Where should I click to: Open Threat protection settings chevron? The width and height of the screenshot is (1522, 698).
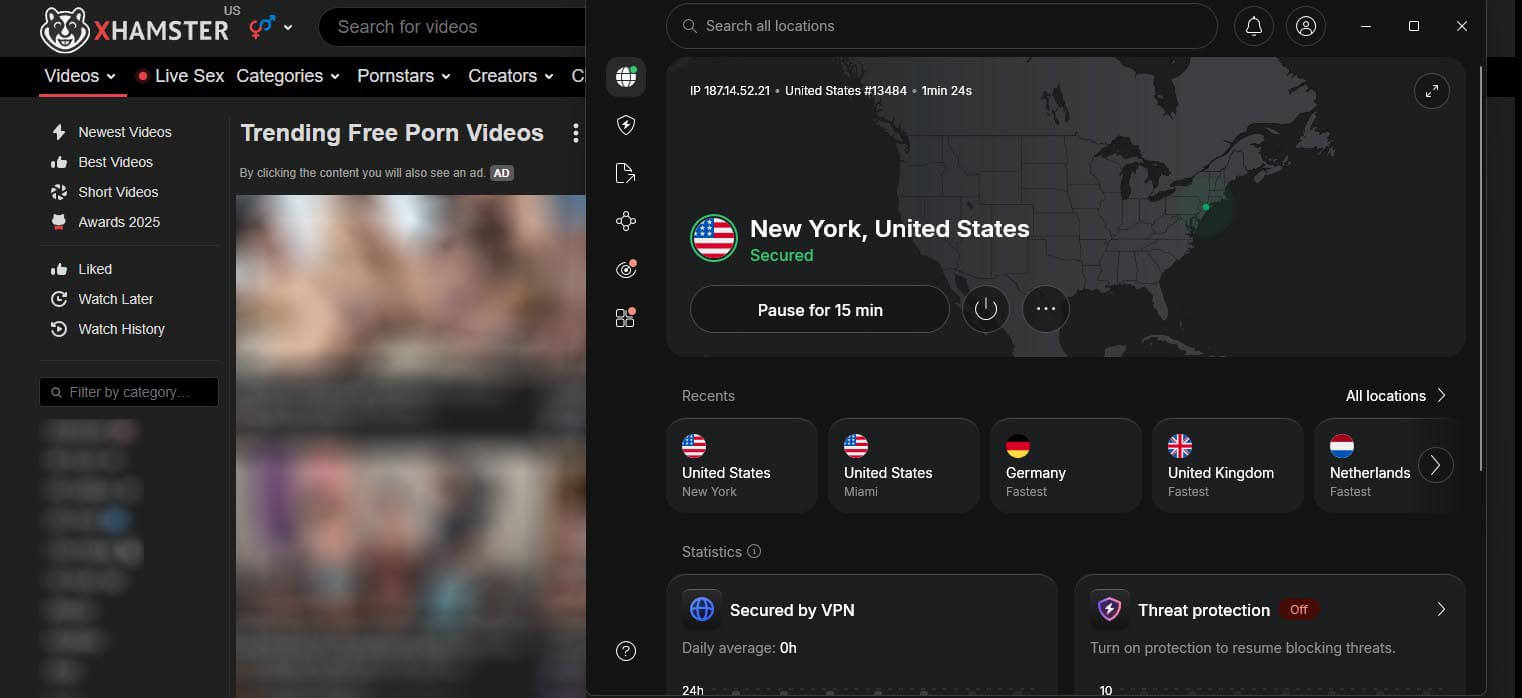coord(1441,609)
